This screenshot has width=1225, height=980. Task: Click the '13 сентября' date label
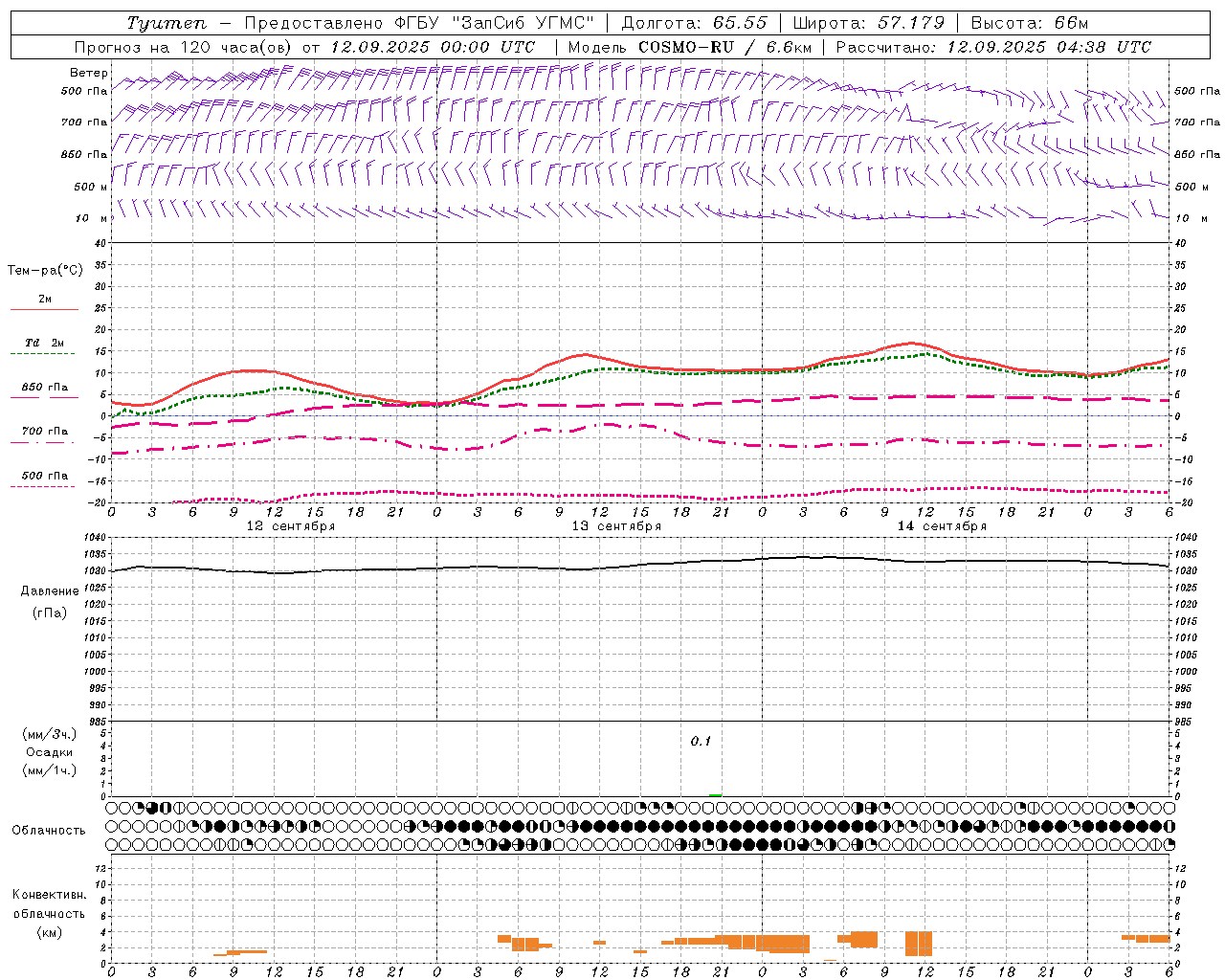point(616,526)
